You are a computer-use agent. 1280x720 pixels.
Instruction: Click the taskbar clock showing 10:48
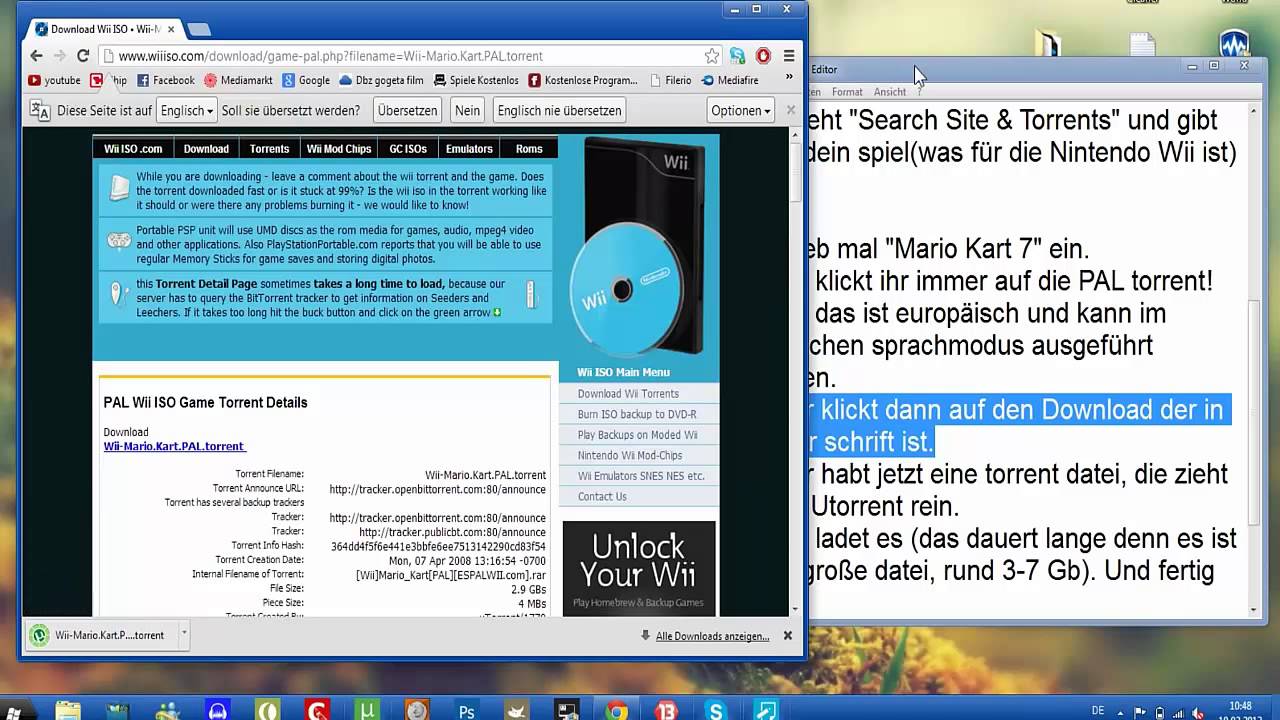tap(1239, 707)
